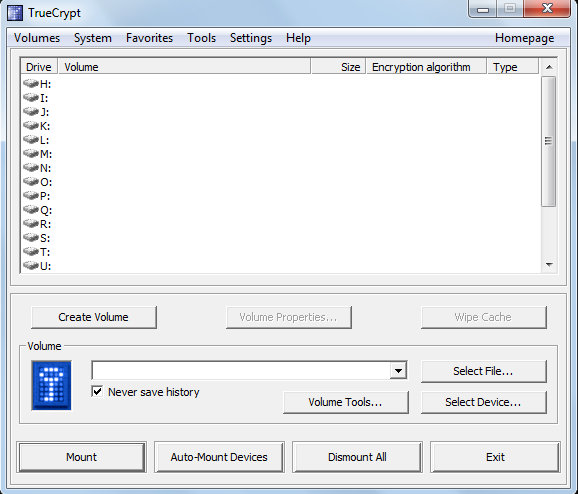The image size is (578, 494).
Task: Focus the volume path input field
Action: click(x=241, y=370)
